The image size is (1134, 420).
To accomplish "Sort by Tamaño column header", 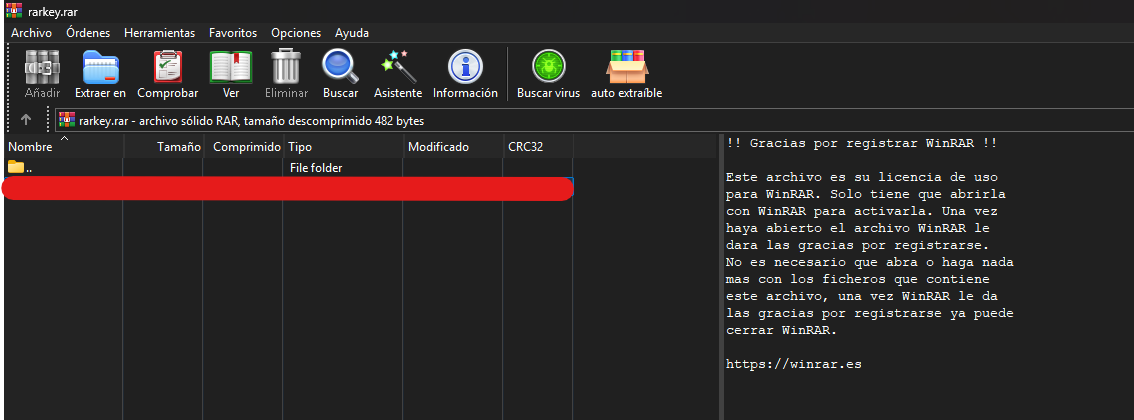I will [x=163, y=147].
